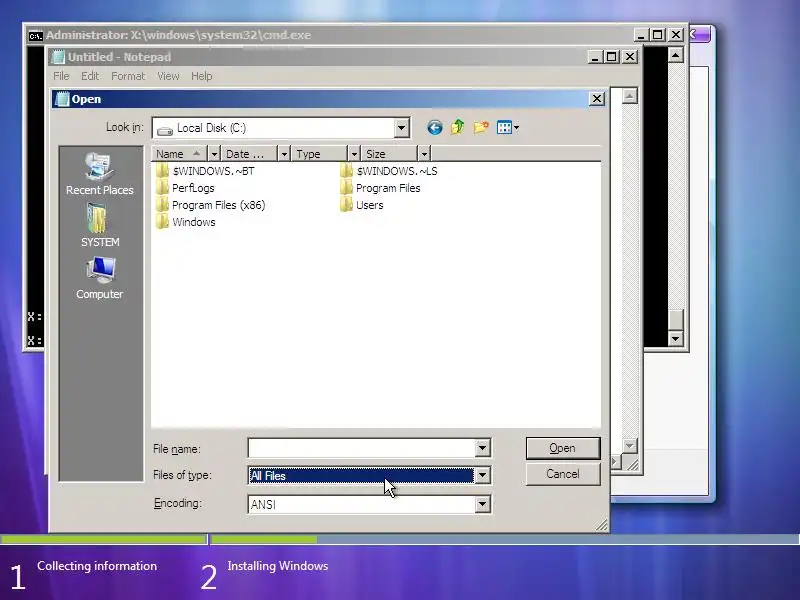Image resolution: width=800 pixels, height=600 pixels.
Task: Click cmd.exe window system icon
Action: tap(35, 36)
